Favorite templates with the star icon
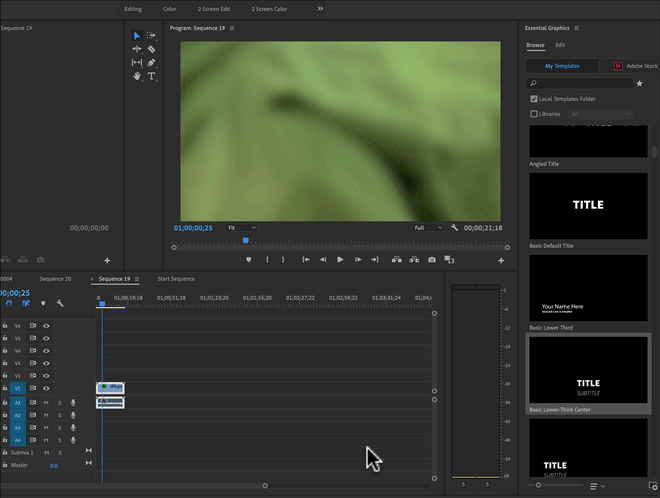 (639, 83)
